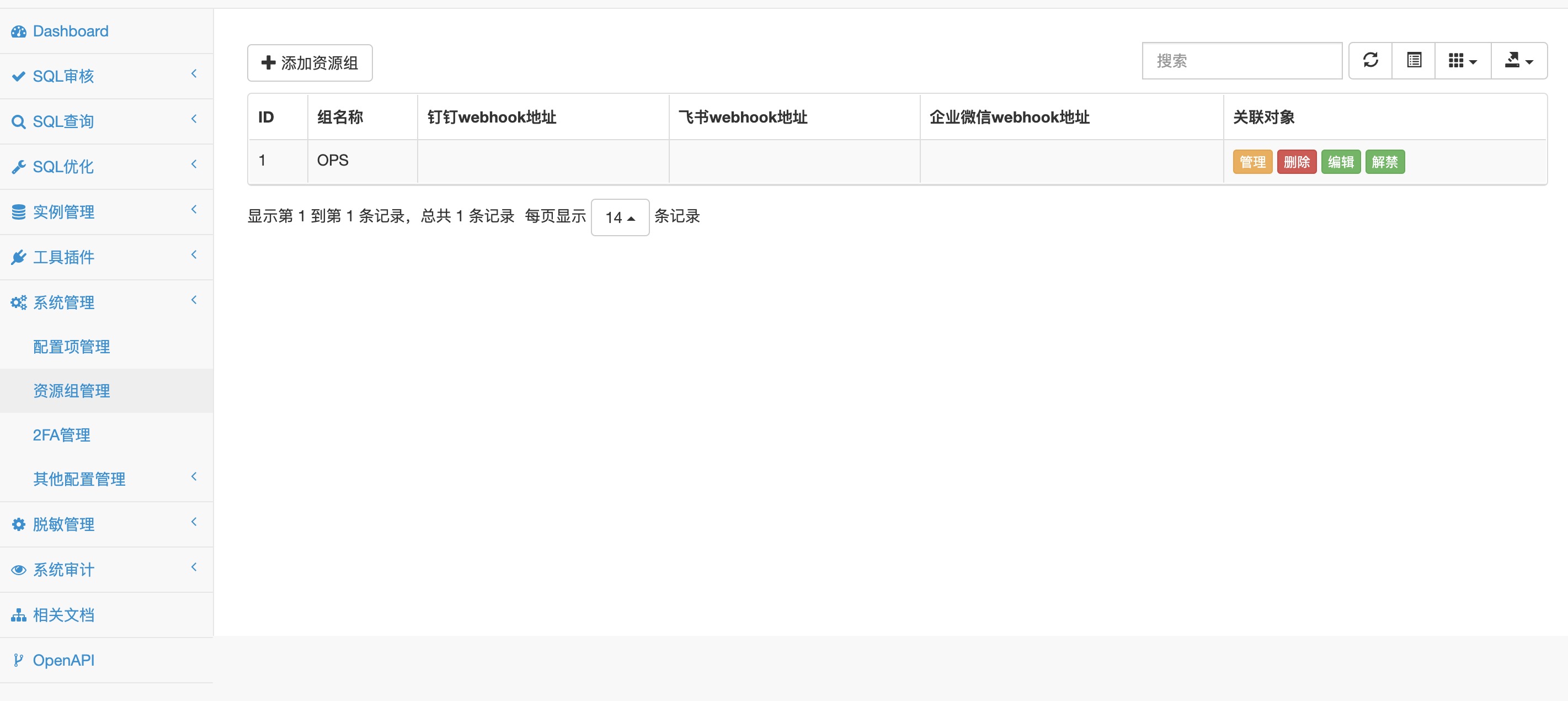
Task: Click the 工具插件 plug icon
Action: pyautogui.click(x=19, y=258)
